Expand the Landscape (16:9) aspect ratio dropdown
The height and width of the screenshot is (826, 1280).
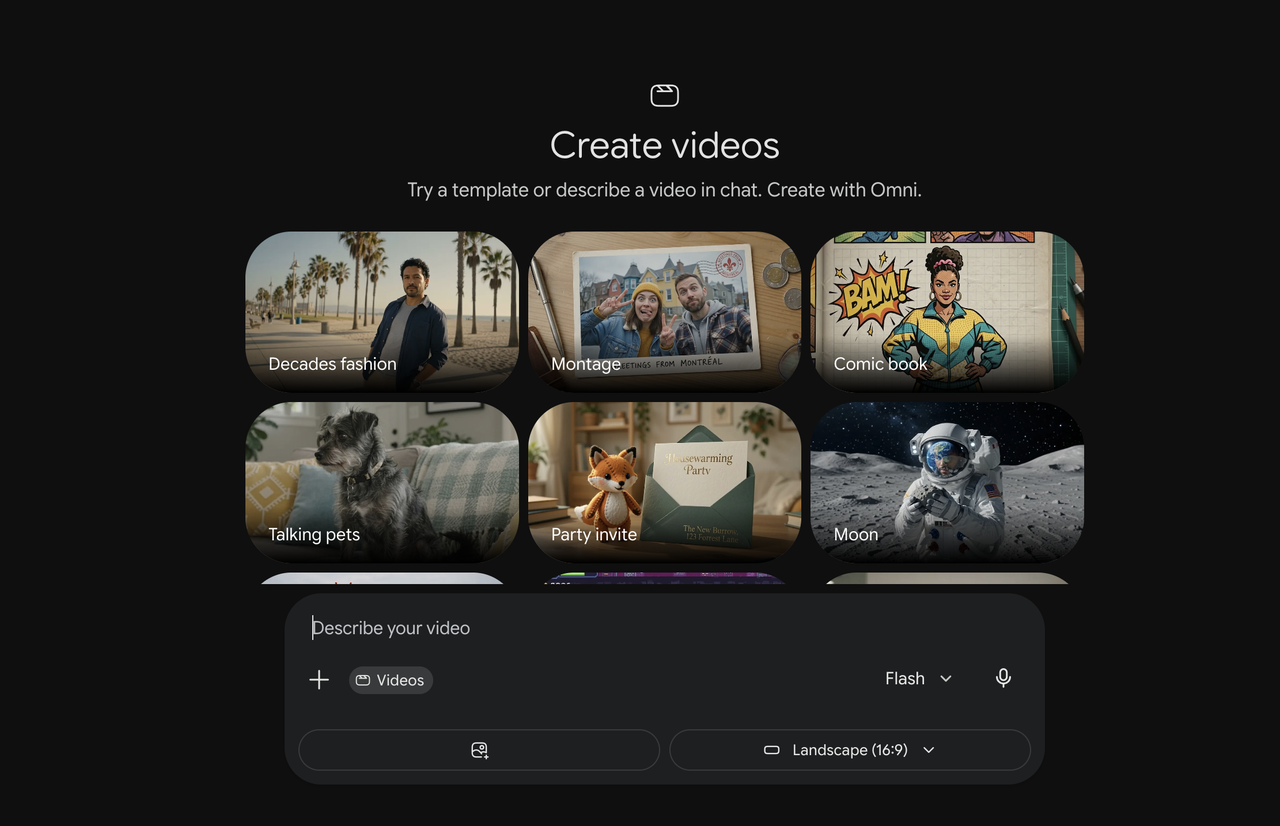pyautogui.click(x=850, y=750)
